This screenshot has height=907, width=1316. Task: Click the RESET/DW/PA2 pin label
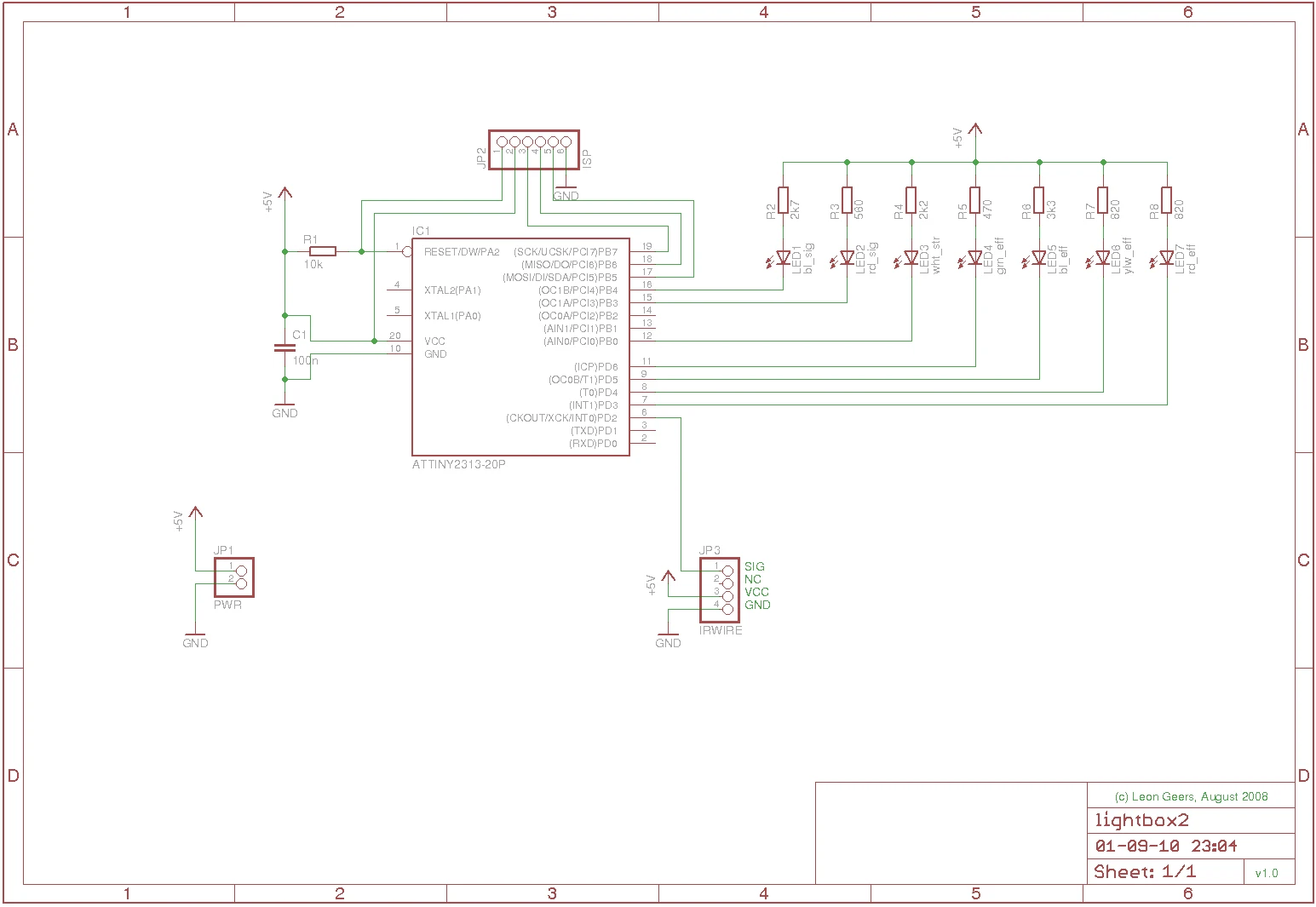point(462,252)
